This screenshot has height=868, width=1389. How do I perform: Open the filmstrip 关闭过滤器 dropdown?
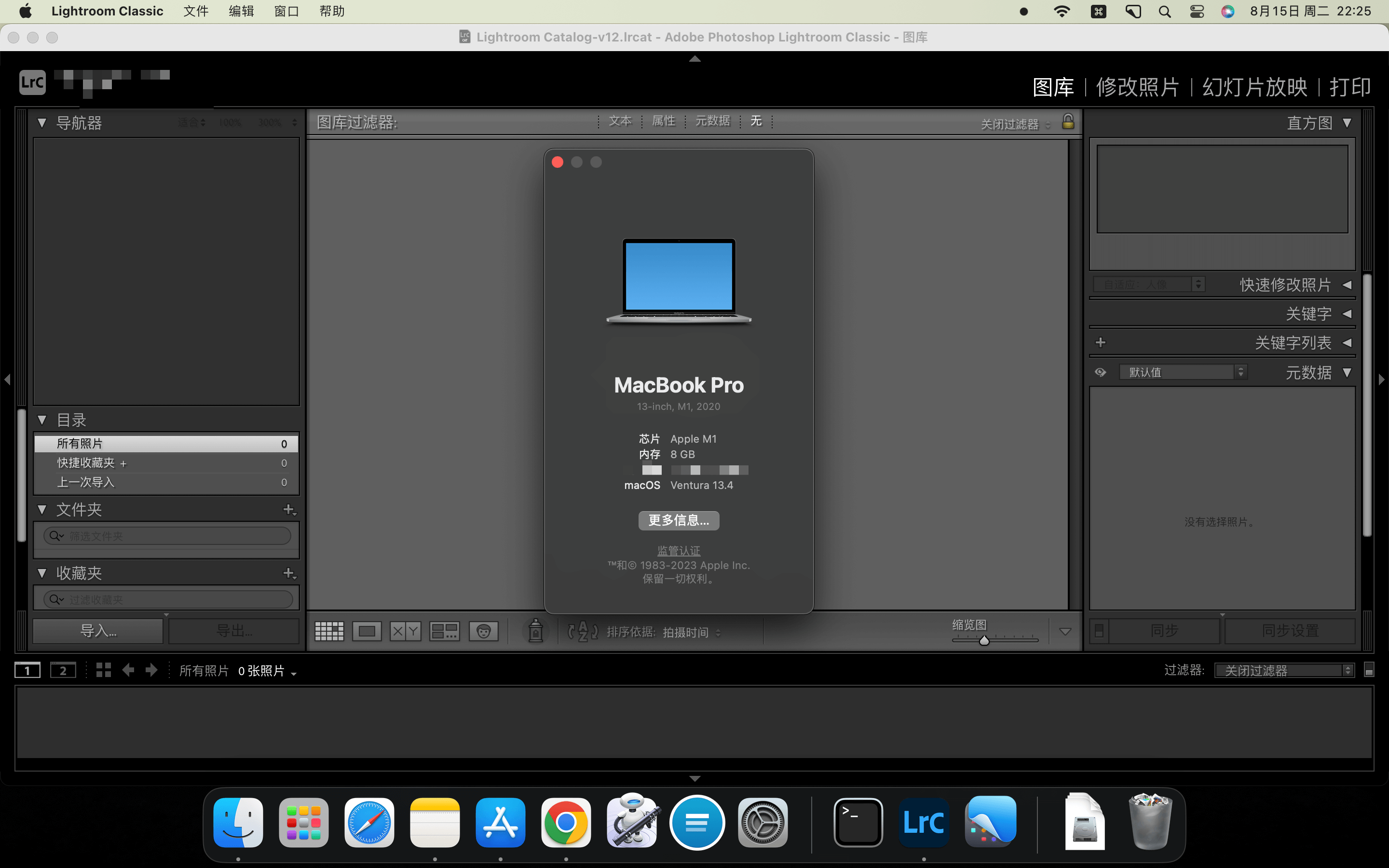coord(1284,670)
